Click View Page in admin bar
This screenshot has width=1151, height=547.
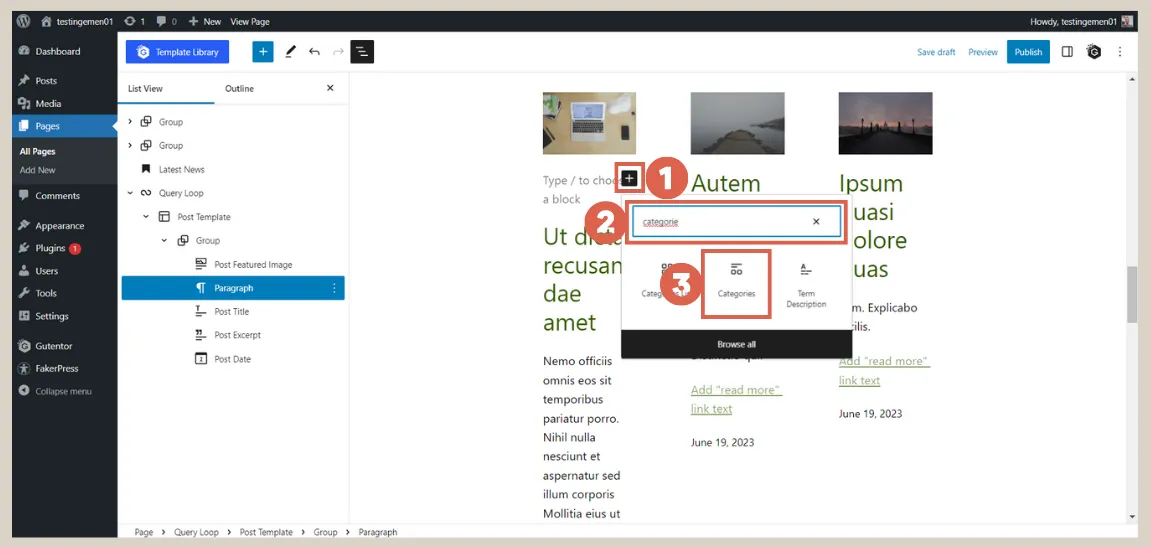coord(250,21)
